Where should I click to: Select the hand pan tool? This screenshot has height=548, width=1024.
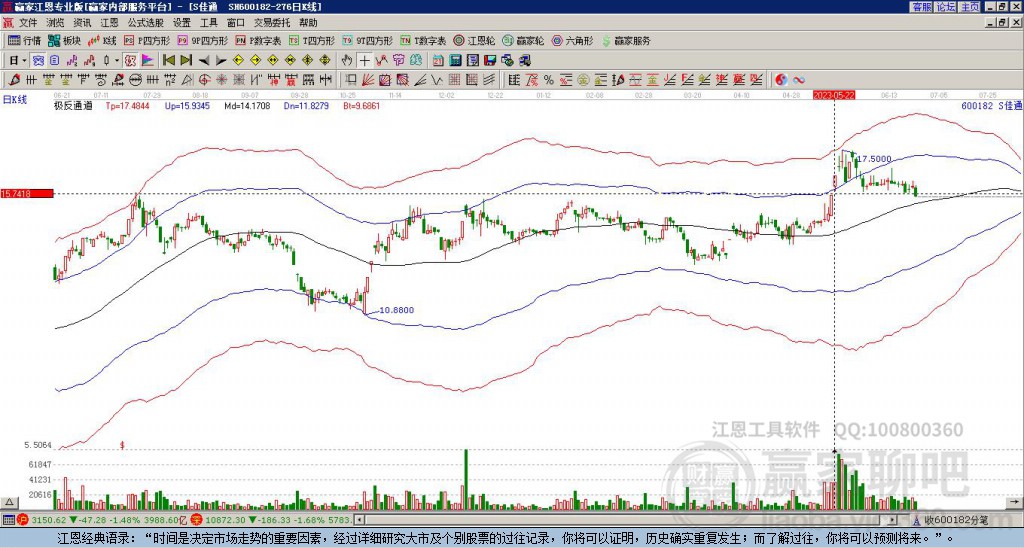[347, 61]
